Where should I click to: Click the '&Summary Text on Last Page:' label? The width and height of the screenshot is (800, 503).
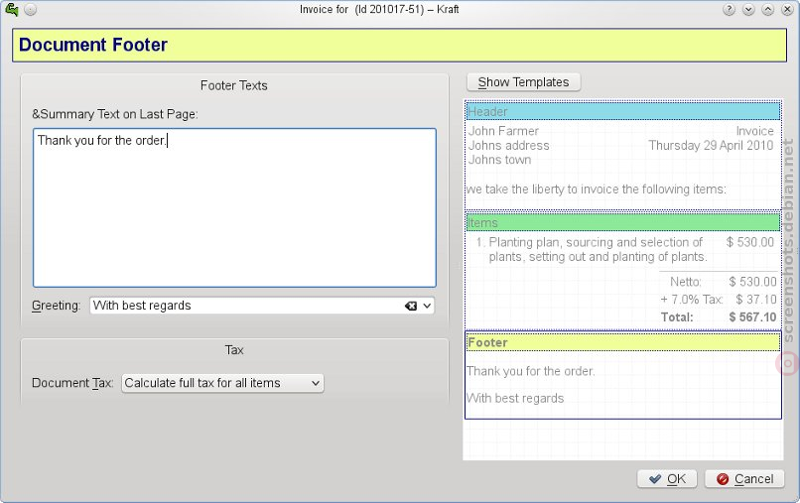[115, 114]
